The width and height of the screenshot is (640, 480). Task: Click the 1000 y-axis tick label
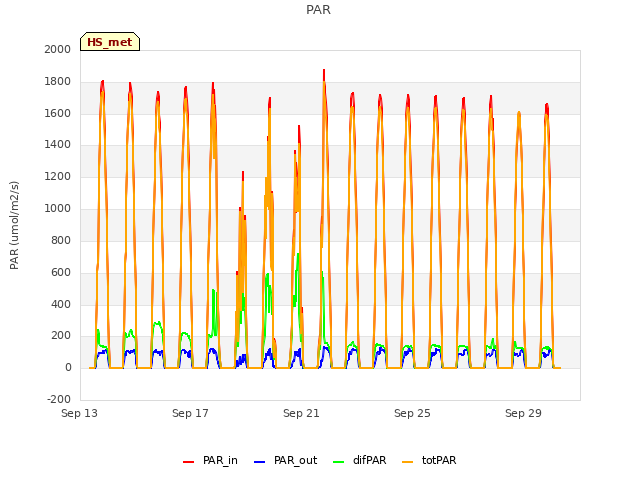(58, 209)
